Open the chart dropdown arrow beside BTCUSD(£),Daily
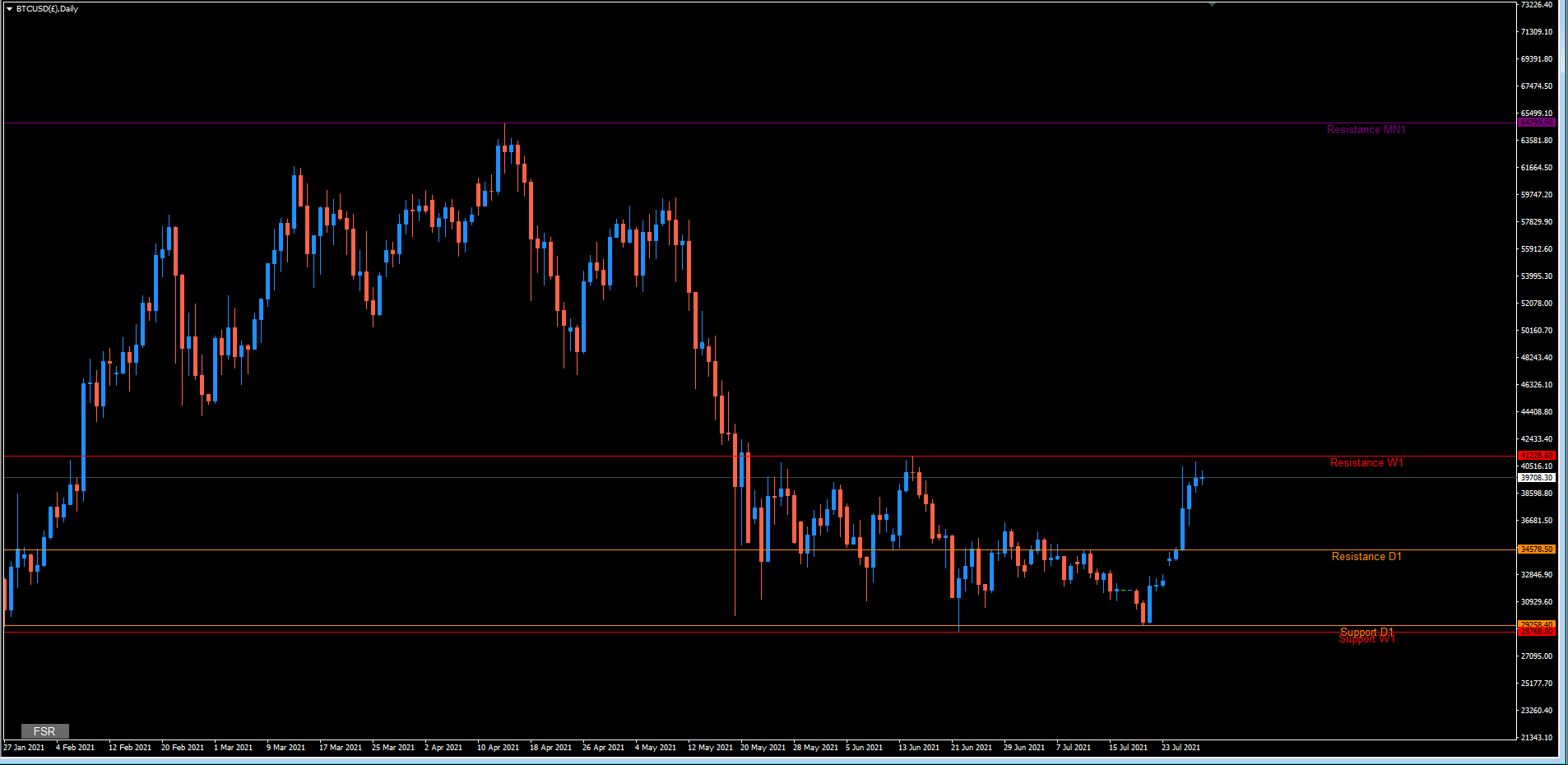Viewport: 1568px width, 765px height. [x=9, y=9]
